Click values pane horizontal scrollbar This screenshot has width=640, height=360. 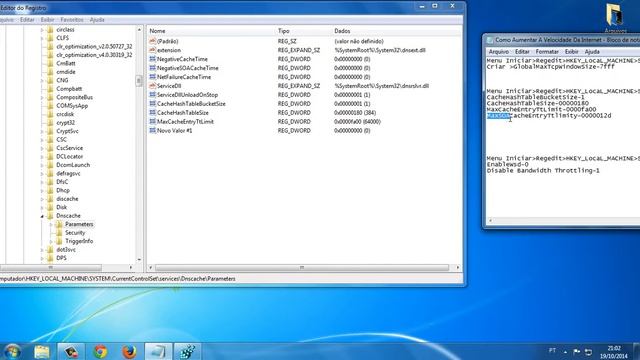302,268
